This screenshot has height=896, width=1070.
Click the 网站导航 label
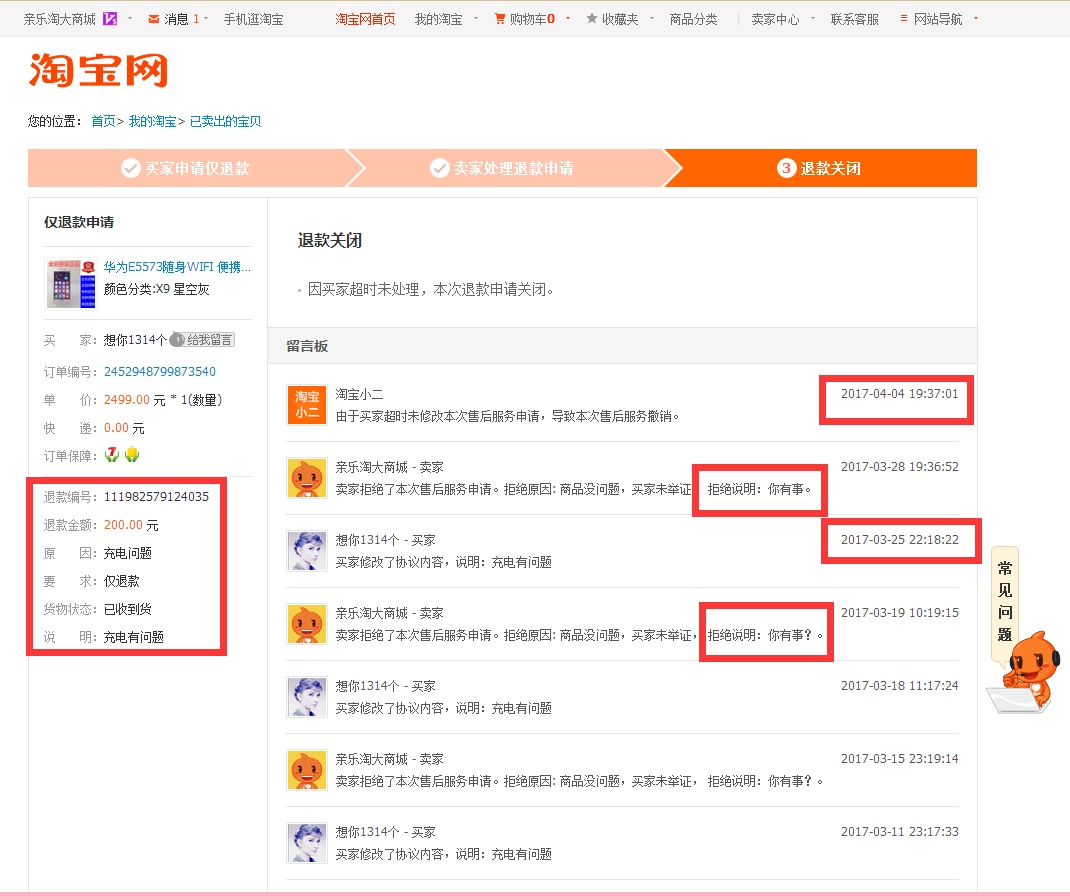pos(938,19)
